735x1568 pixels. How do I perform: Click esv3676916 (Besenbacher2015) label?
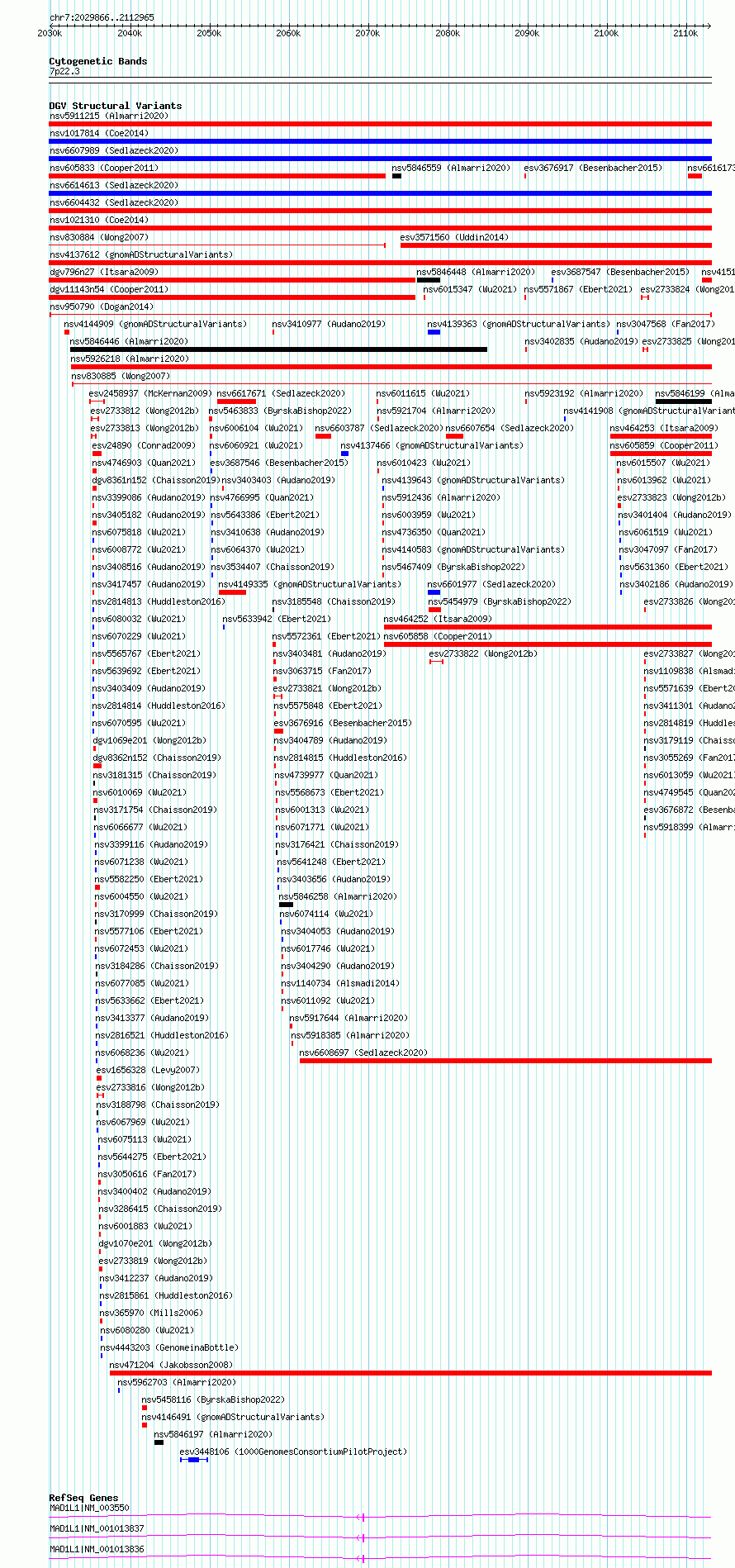pos(343,723)
